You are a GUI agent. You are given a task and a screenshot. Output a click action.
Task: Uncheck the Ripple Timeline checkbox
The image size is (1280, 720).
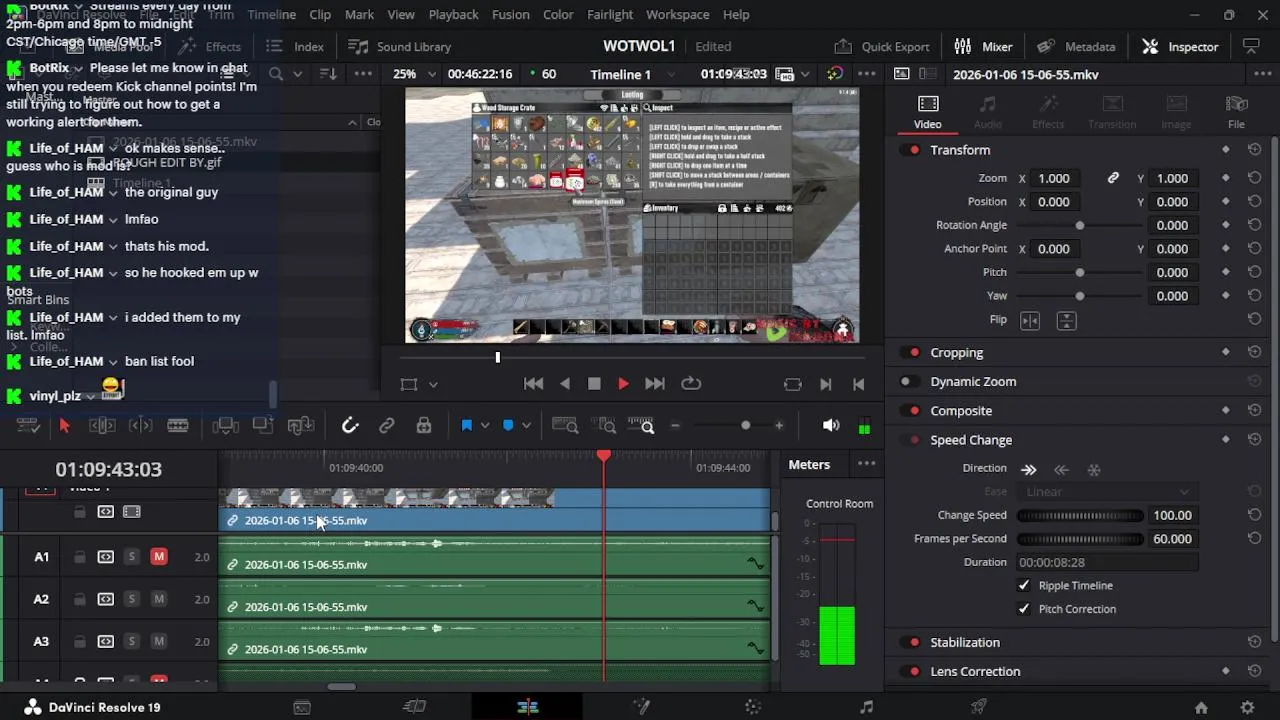tap(1023, 586)
